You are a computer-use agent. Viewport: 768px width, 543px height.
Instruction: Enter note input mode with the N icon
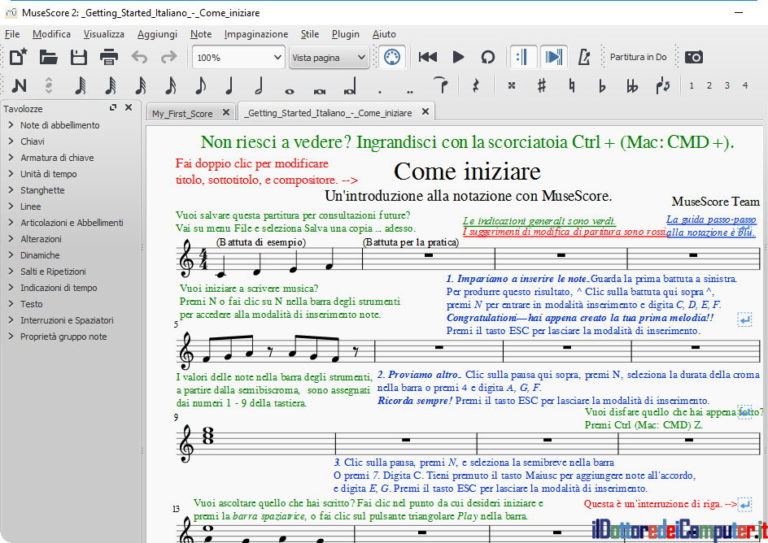19,86
